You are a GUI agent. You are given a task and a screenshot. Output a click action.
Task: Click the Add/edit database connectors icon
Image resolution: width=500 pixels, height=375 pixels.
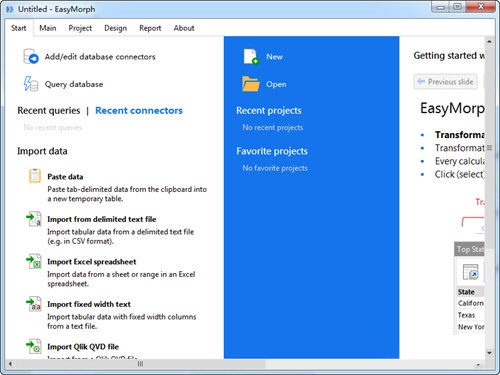click(x=31, y=56)
